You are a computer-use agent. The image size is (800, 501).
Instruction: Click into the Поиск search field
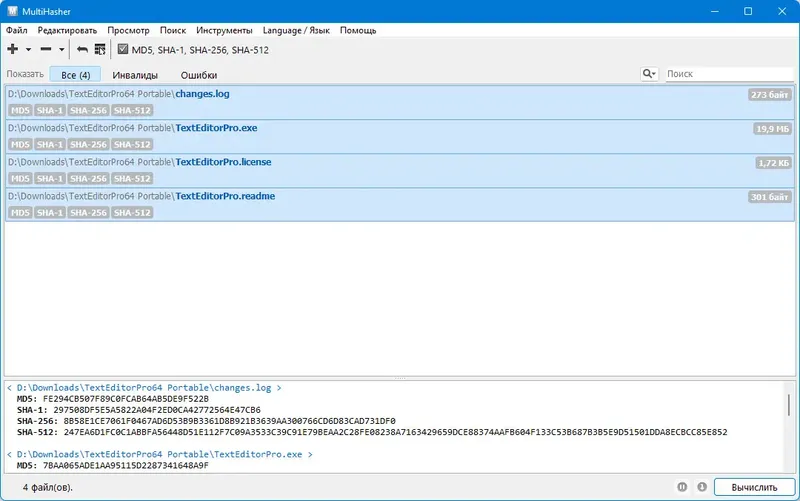729,74
